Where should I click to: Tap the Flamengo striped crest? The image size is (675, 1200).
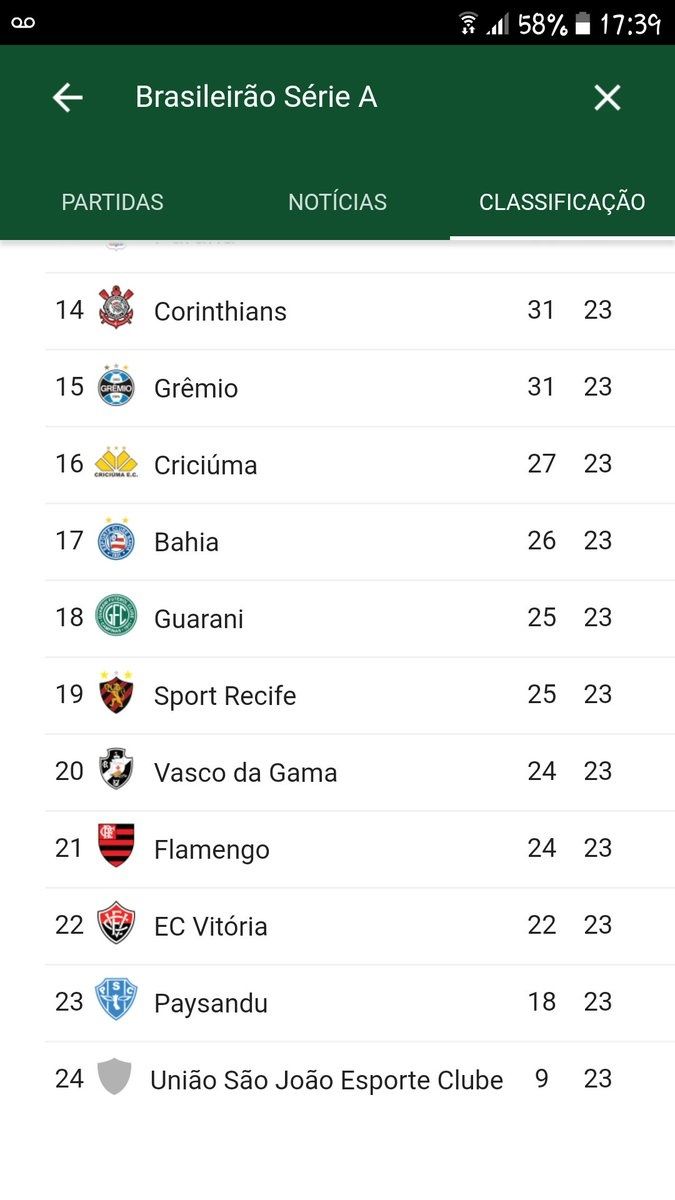(x=116, y=847)
